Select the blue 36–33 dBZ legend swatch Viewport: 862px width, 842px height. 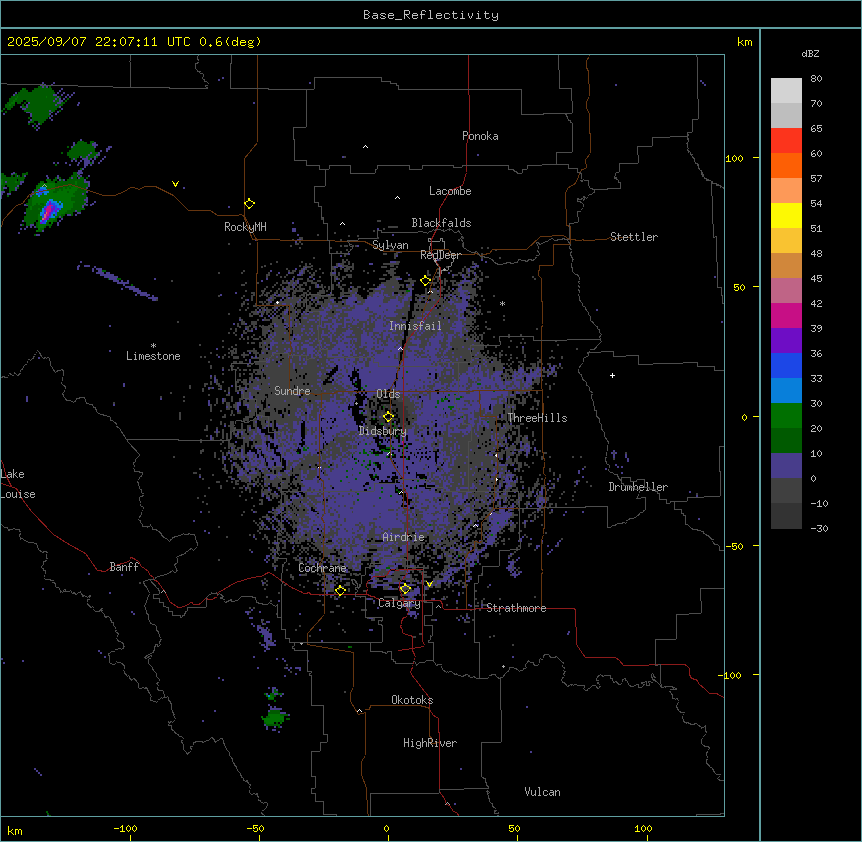[x=786, y=365]
